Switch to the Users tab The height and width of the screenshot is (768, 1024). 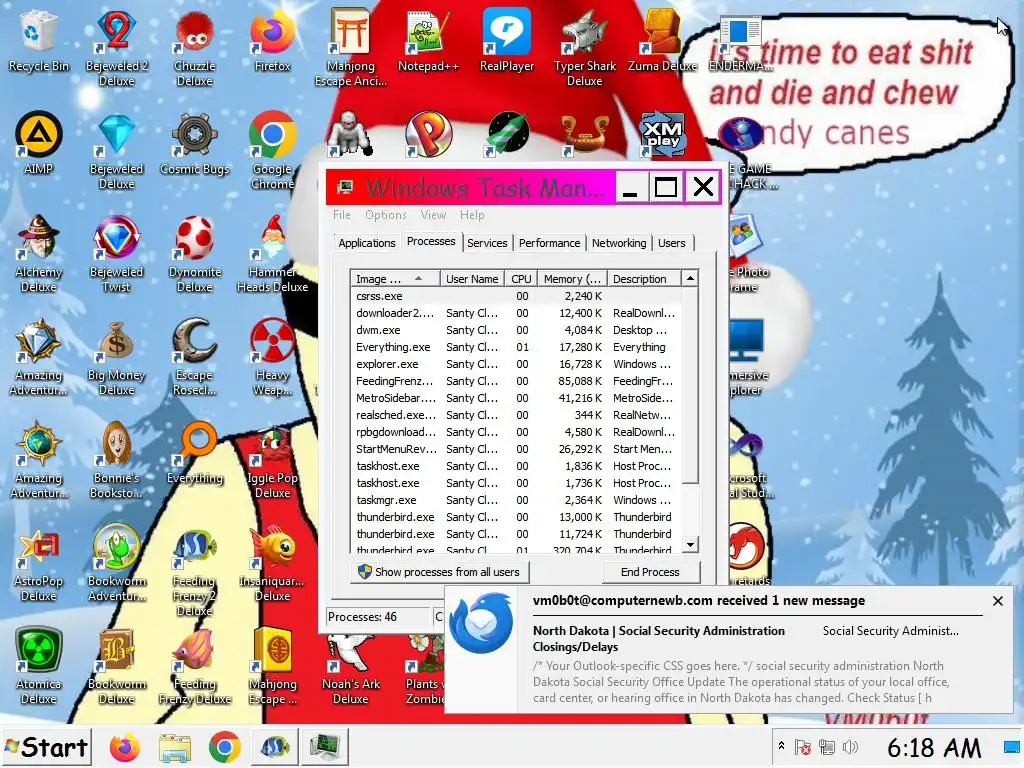point(671,243)
